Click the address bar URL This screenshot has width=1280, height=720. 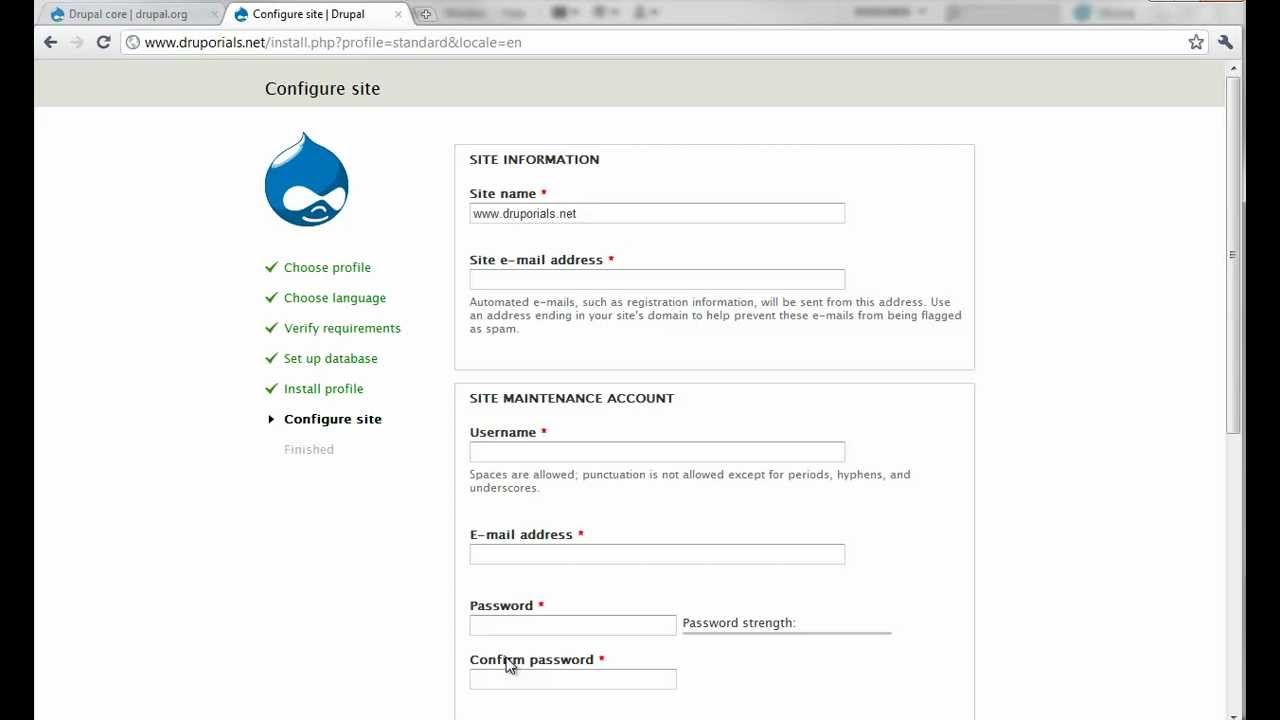[333, 42]
